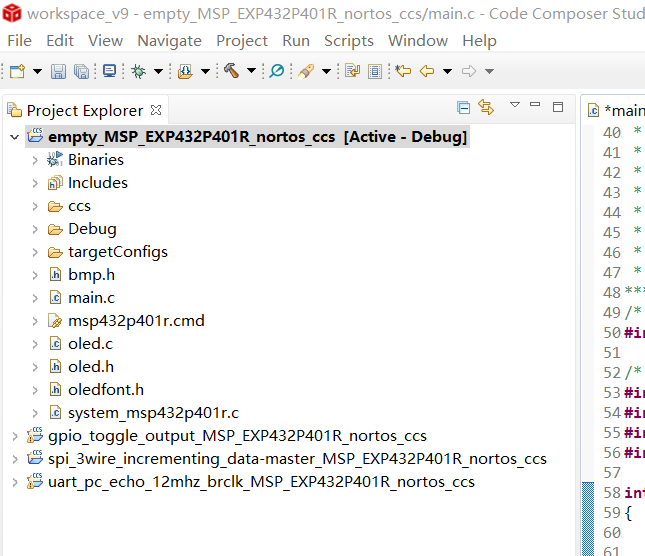Click the Search flashlight icon
The width and height of the screenshot is (645, 556).
pyautogui.click(x=306, y=71)
